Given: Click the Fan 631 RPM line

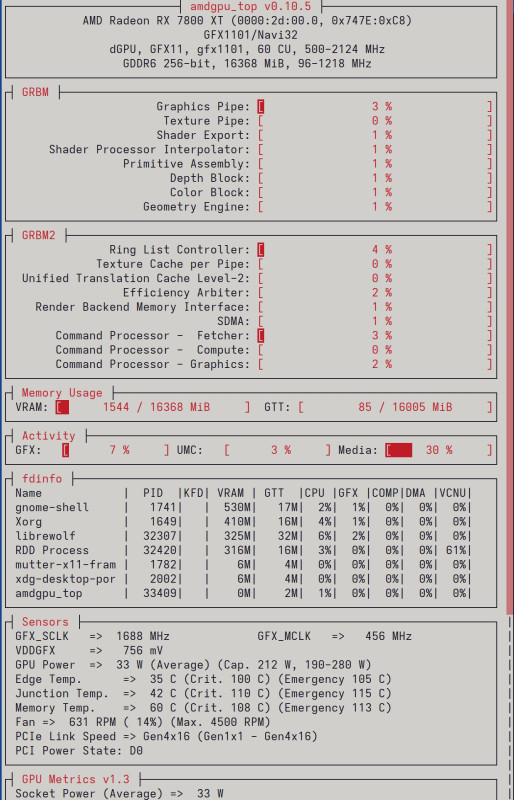Looking at the screenshot, I should click(x=143, y=721).
